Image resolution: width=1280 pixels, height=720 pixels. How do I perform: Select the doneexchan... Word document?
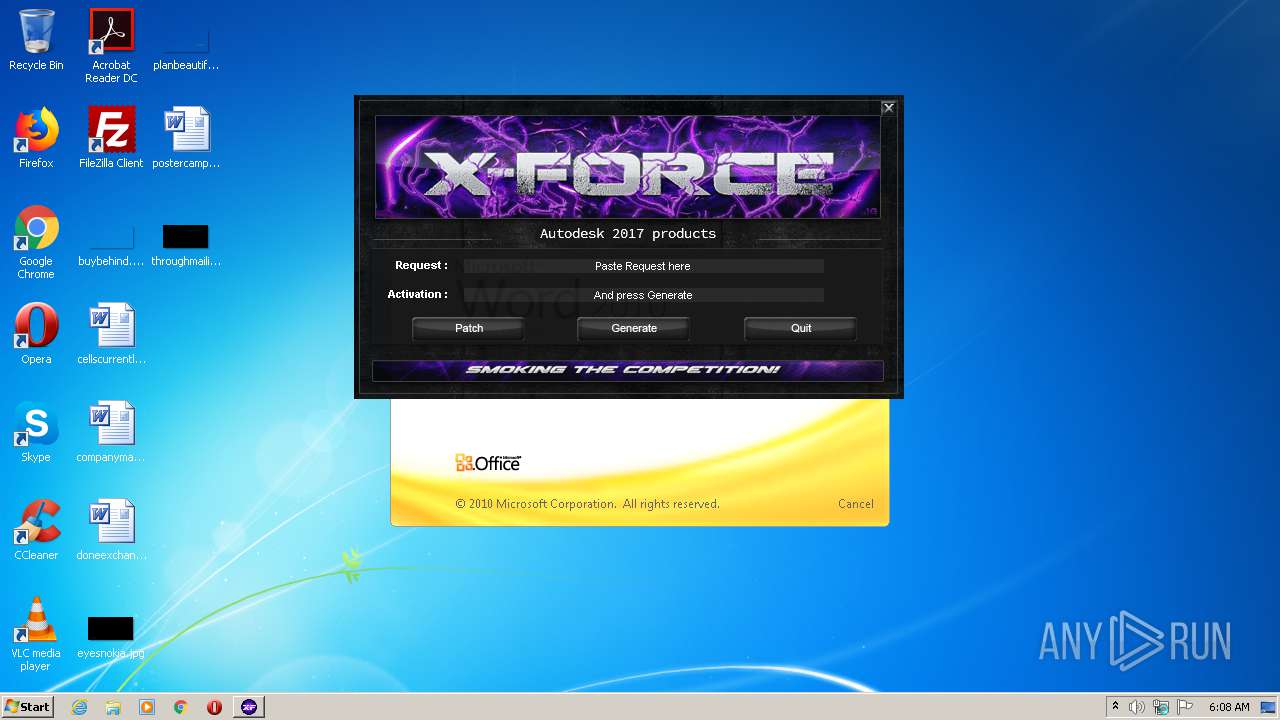pos(111,530)
